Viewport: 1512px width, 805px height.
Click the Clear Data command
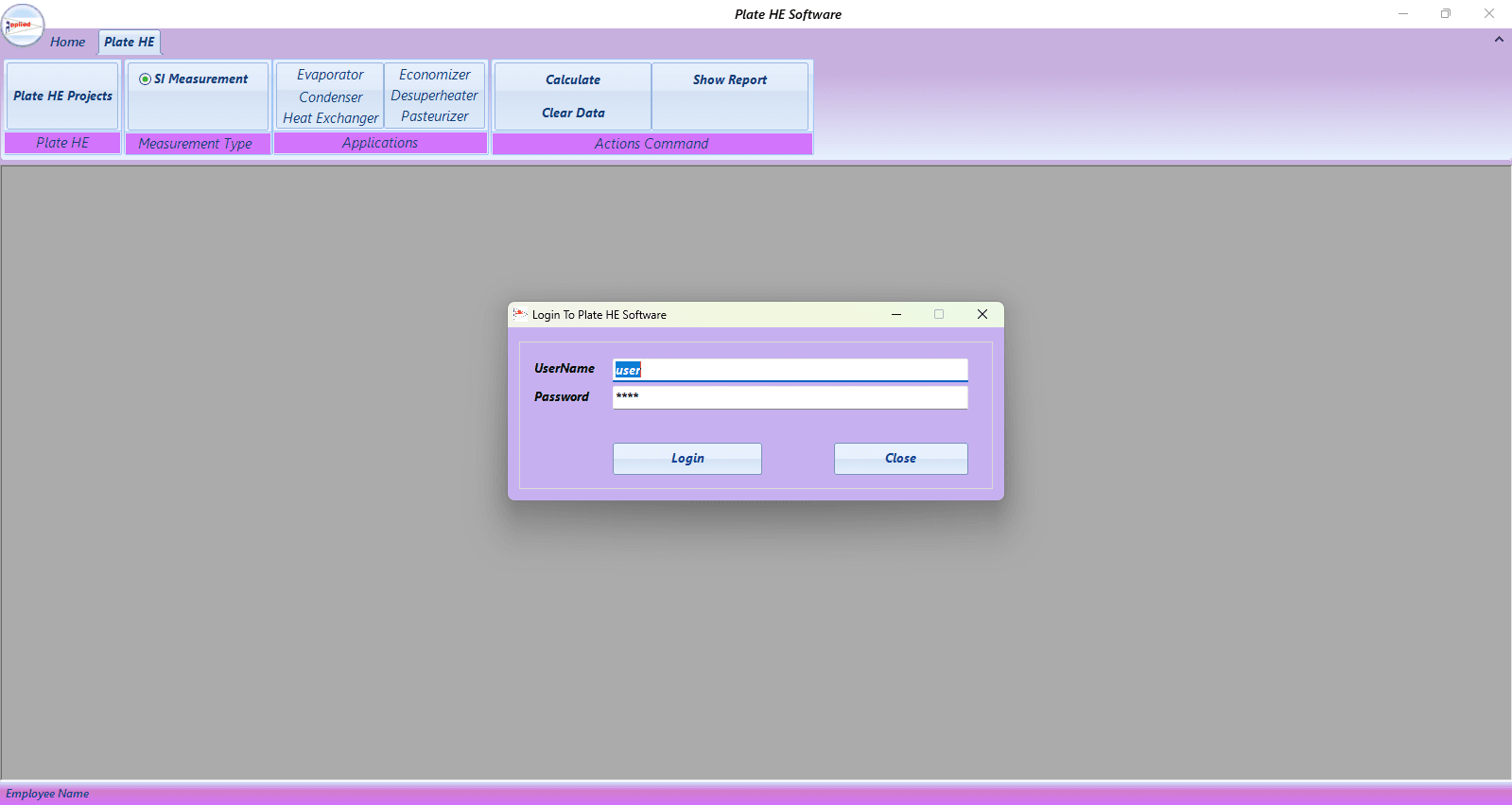pos(573,113)
